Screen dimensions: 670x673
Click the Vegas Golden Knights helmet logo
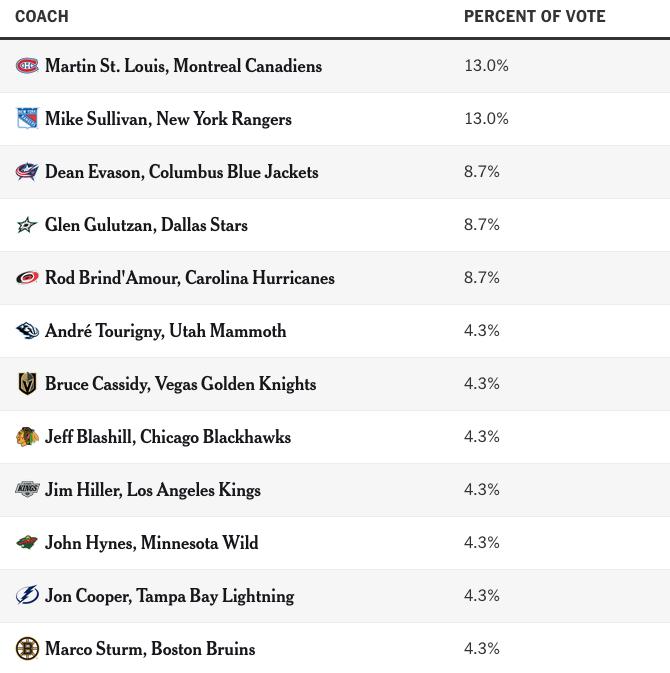[x=27, y=384]
